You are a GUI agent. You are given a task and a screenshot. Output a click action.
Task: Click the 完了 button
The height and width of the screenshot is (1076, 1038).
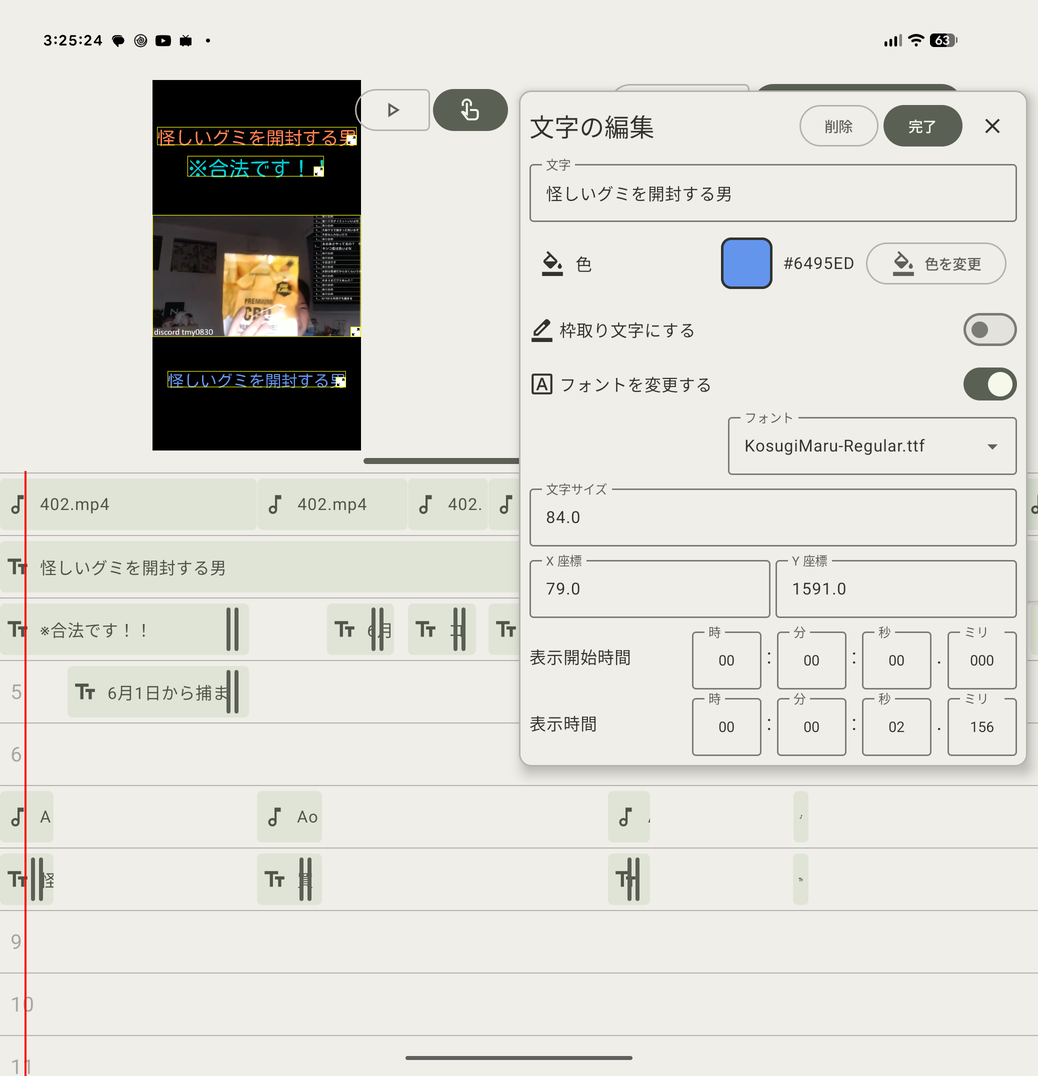(922, 126)
